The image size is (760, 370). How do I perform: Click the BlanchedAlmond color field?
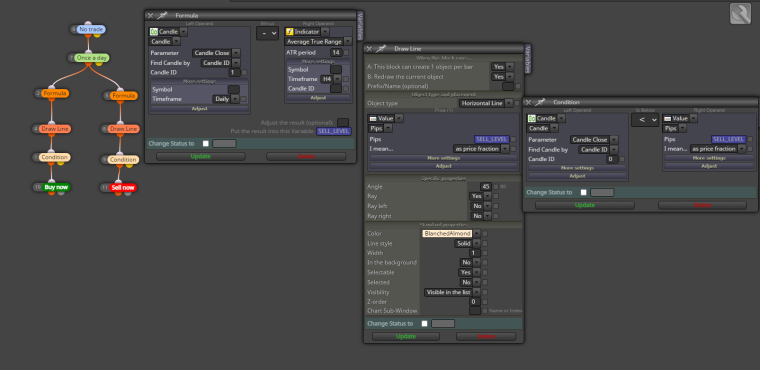447,234
